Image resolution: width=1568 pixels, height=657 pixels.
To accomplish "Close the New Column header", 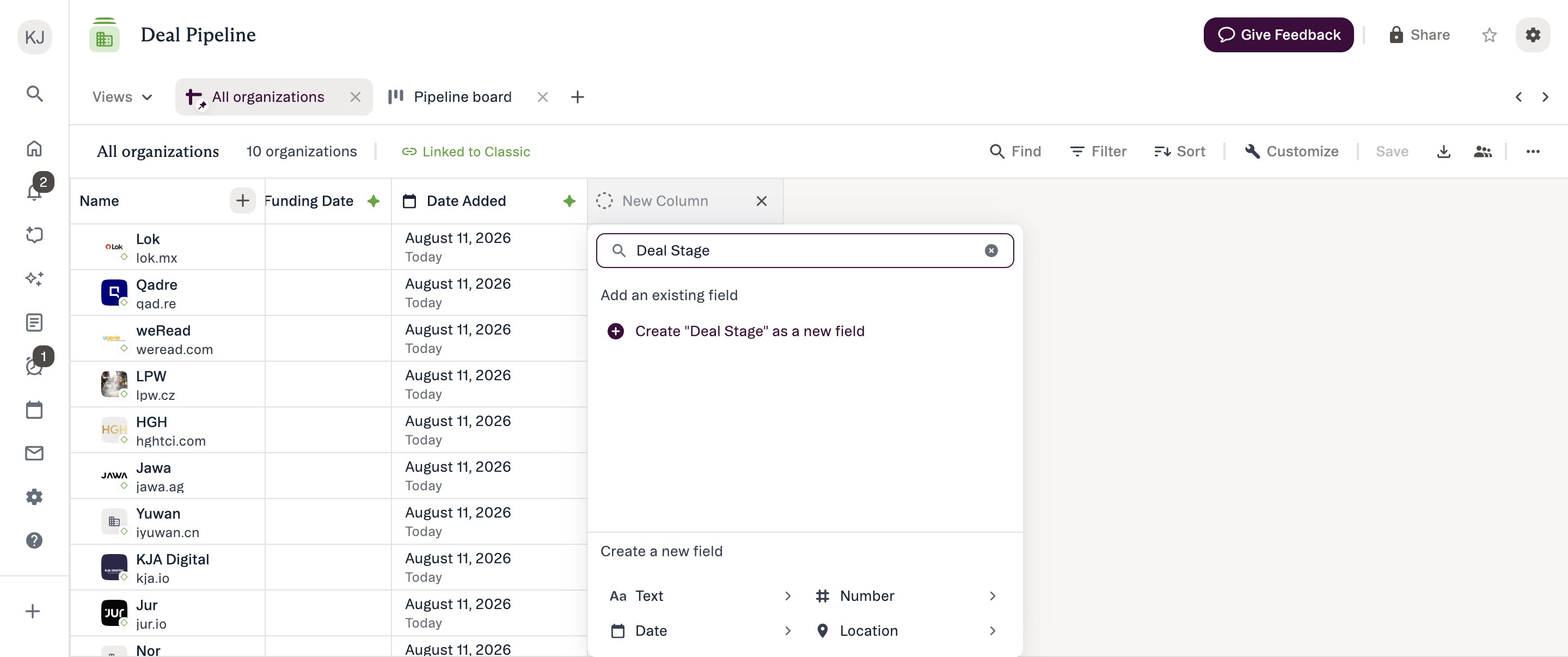I will (x=762, y=201).
